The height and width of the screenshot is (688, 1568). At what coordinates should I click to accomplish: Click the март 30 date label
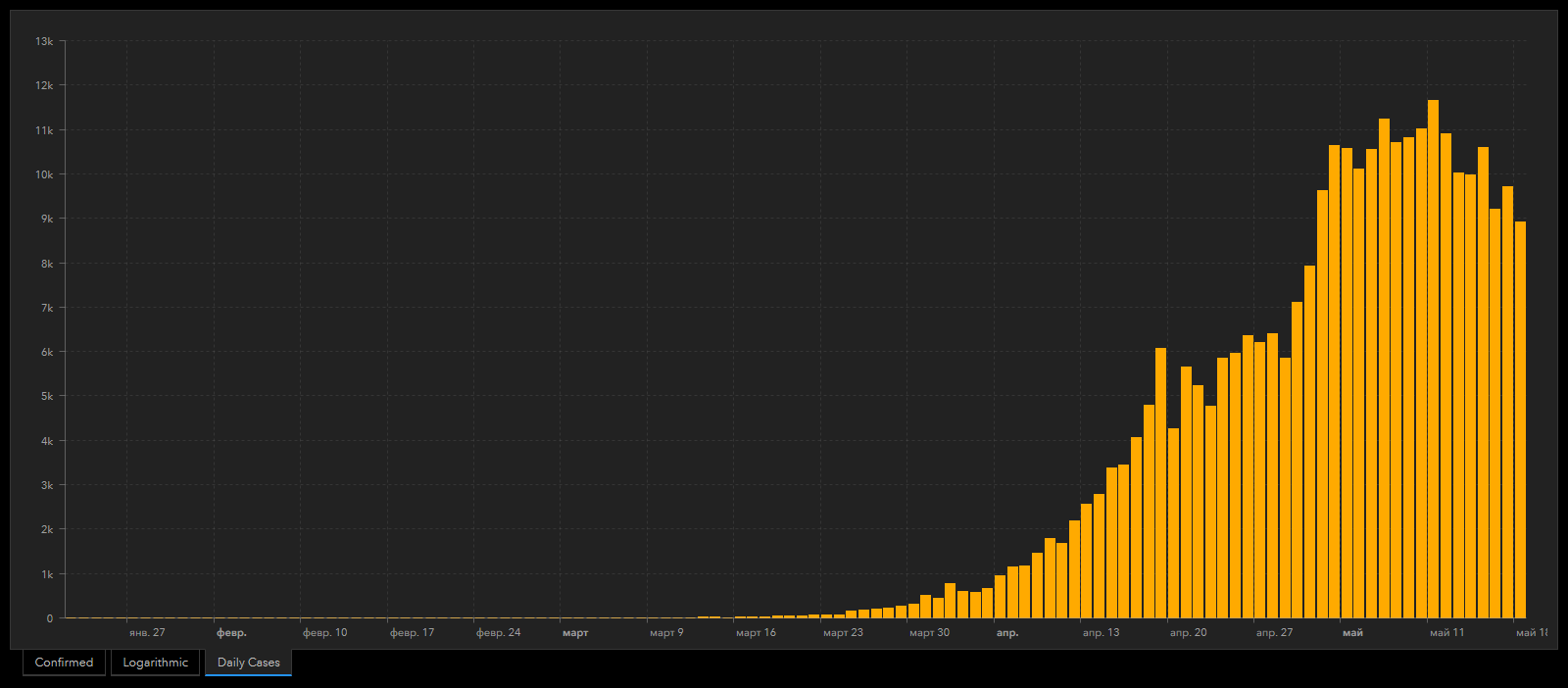tap(929, 633)
